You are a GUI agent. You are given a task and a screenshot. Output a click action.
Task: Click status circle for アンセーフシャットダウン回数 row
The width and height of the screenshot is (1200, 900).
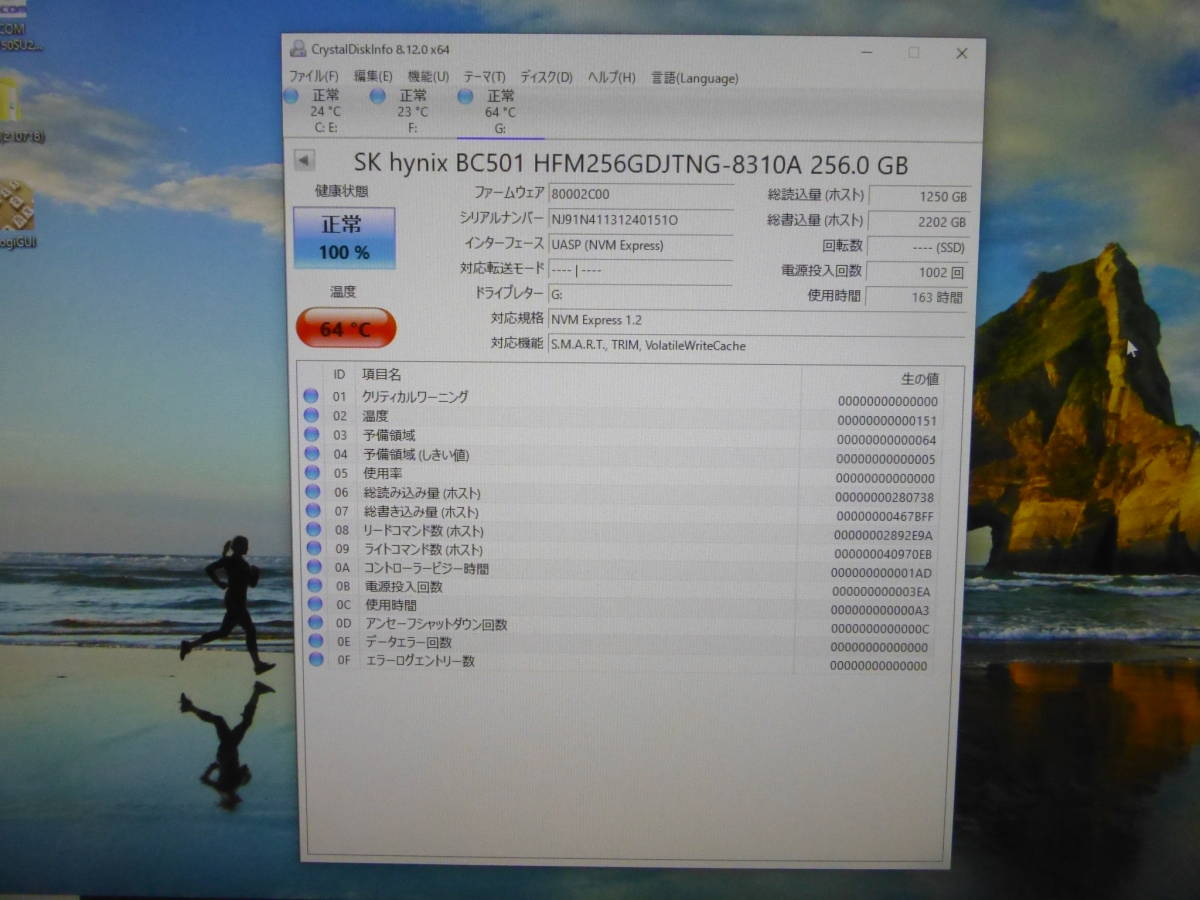[316, 622]
